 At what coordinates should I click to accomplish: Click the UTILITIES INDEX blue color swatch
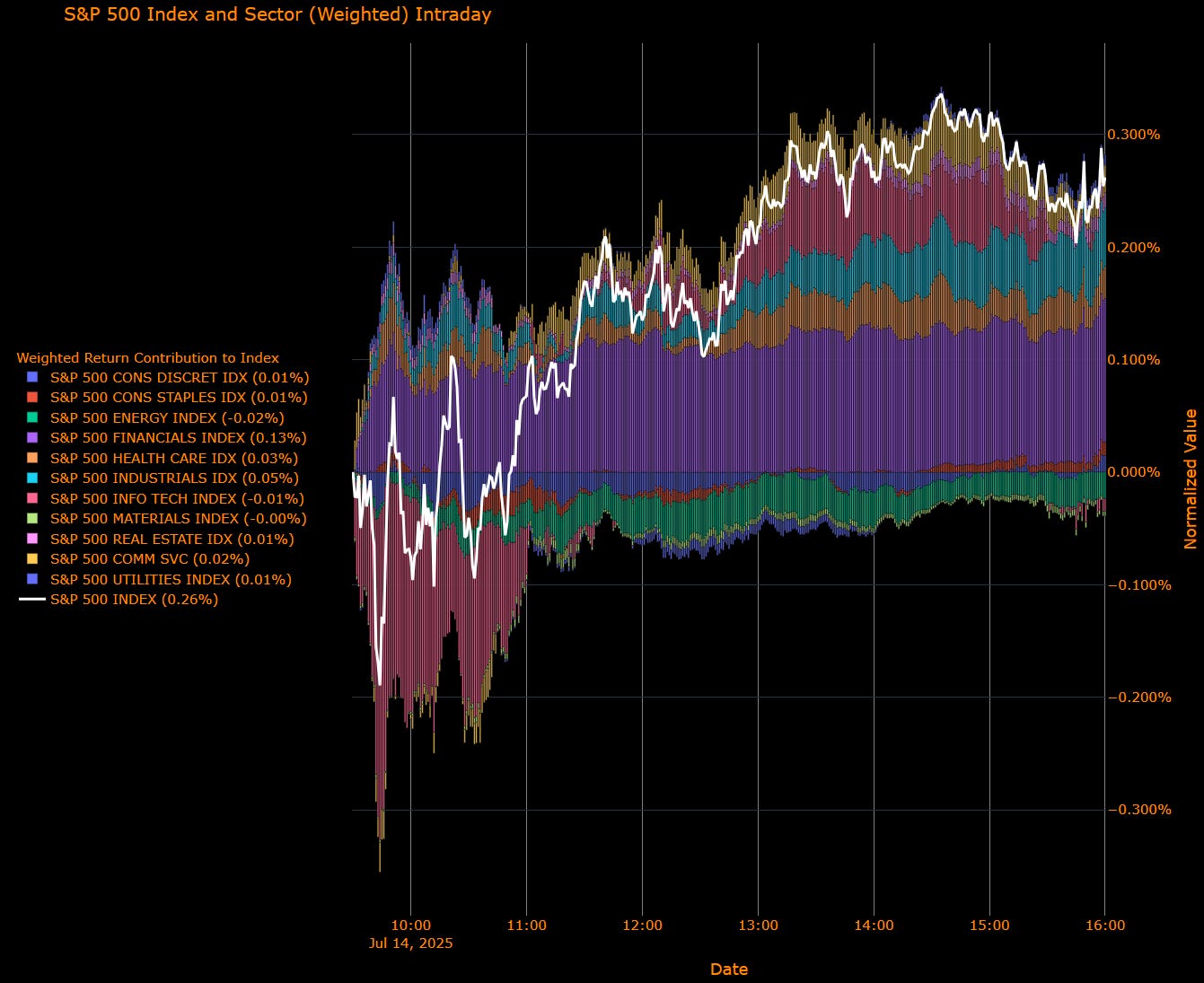[x=32, y=580]
